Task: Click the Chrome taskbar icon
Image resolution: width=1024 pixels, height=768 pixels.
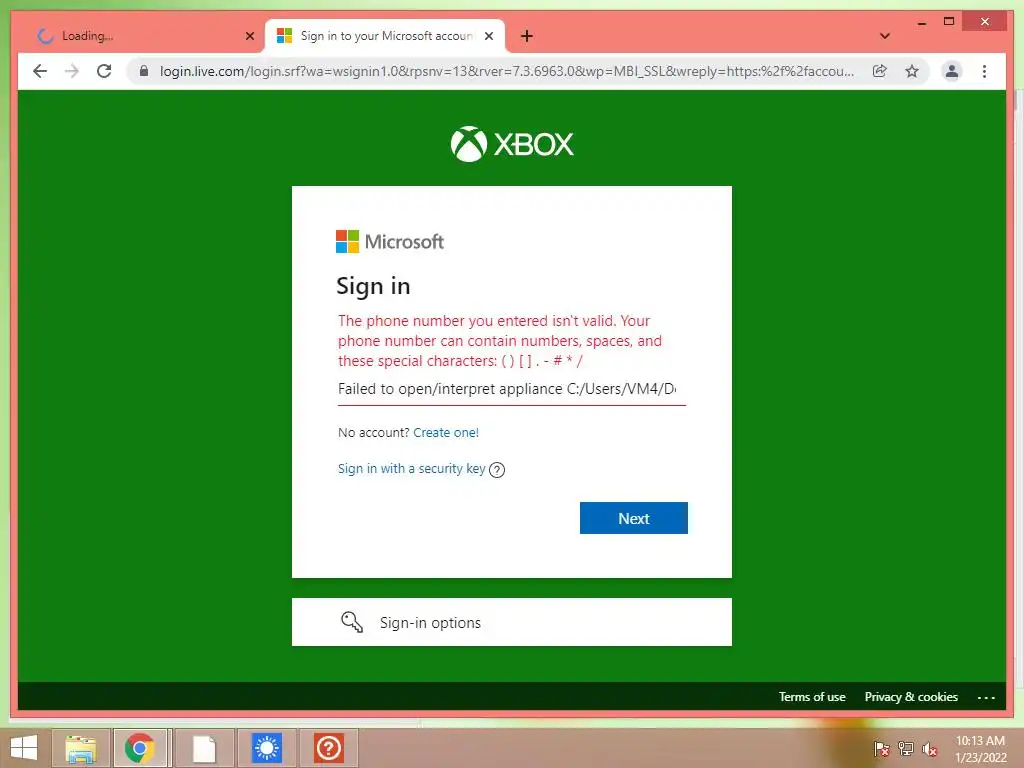Action: pos(140,748)
